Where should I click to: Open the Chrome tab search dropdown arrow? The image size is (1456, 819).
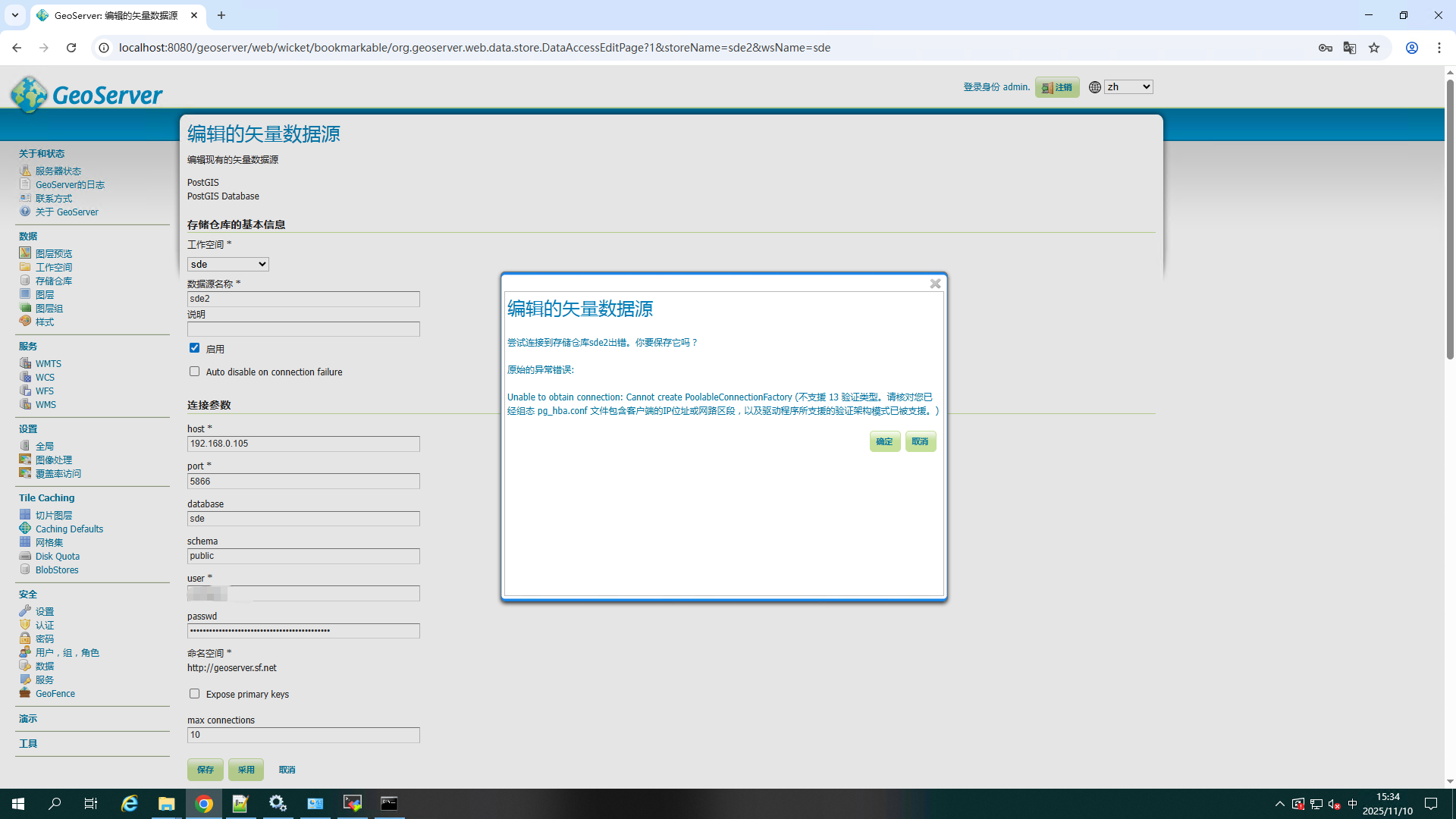click(14, 15)
